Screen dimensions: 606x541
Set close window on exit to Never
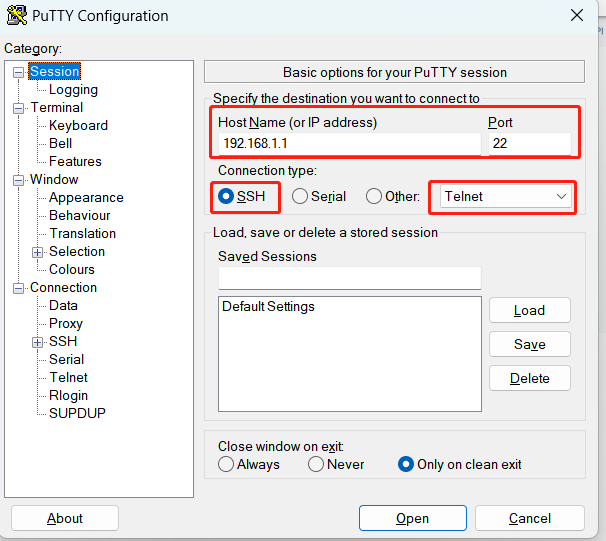pyautogui.click(x=316, y=464)
